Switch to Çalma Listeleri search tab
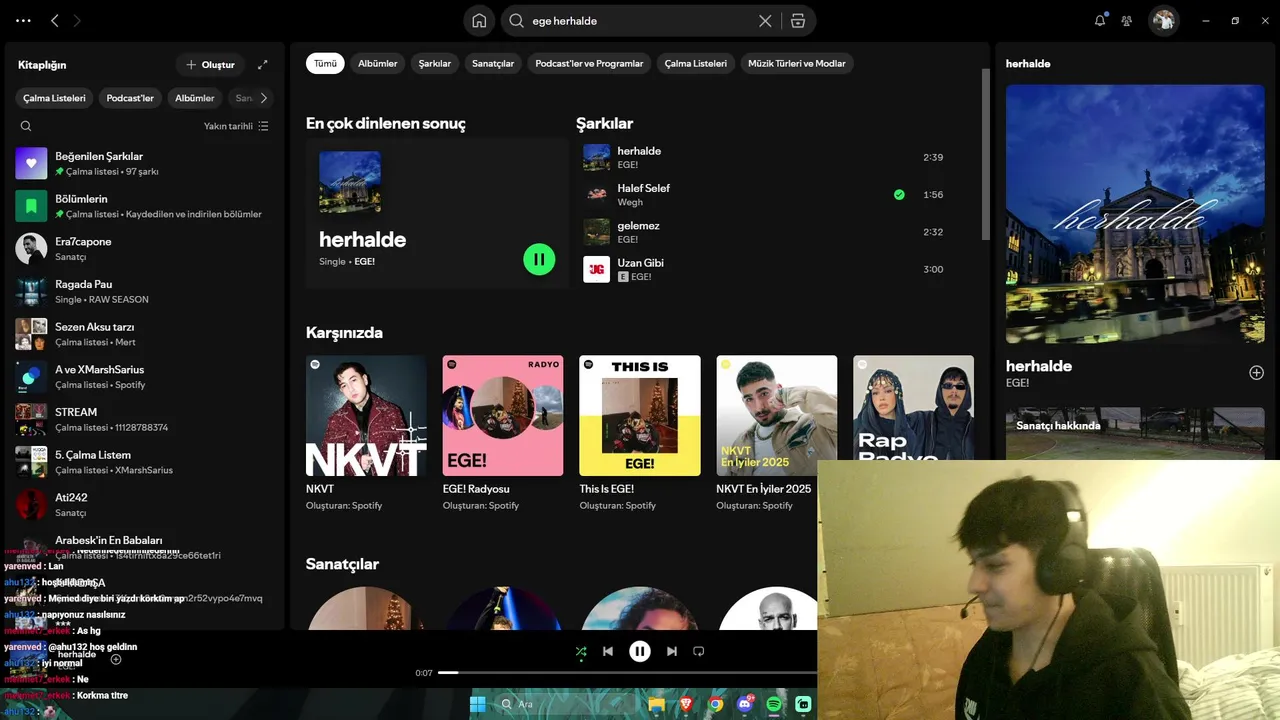This screenshot has width=1280, height=720. pos(696,63)
